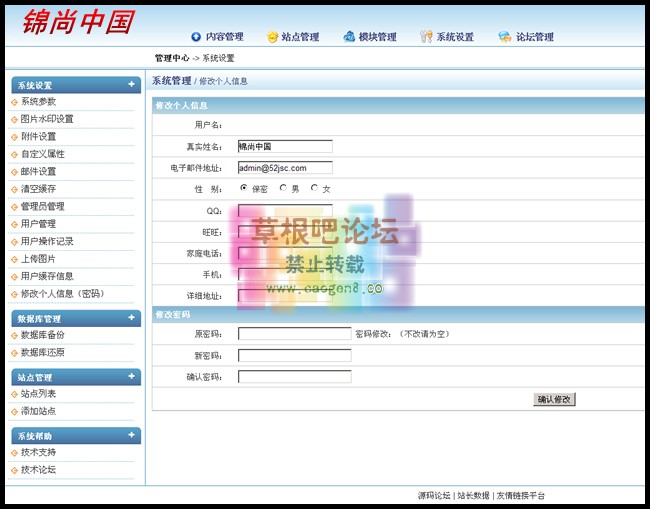Image resolution: width=650 pixels, height=509 pixels.
Task: Select the 男 gender radio button
Action: pos(283,188)
